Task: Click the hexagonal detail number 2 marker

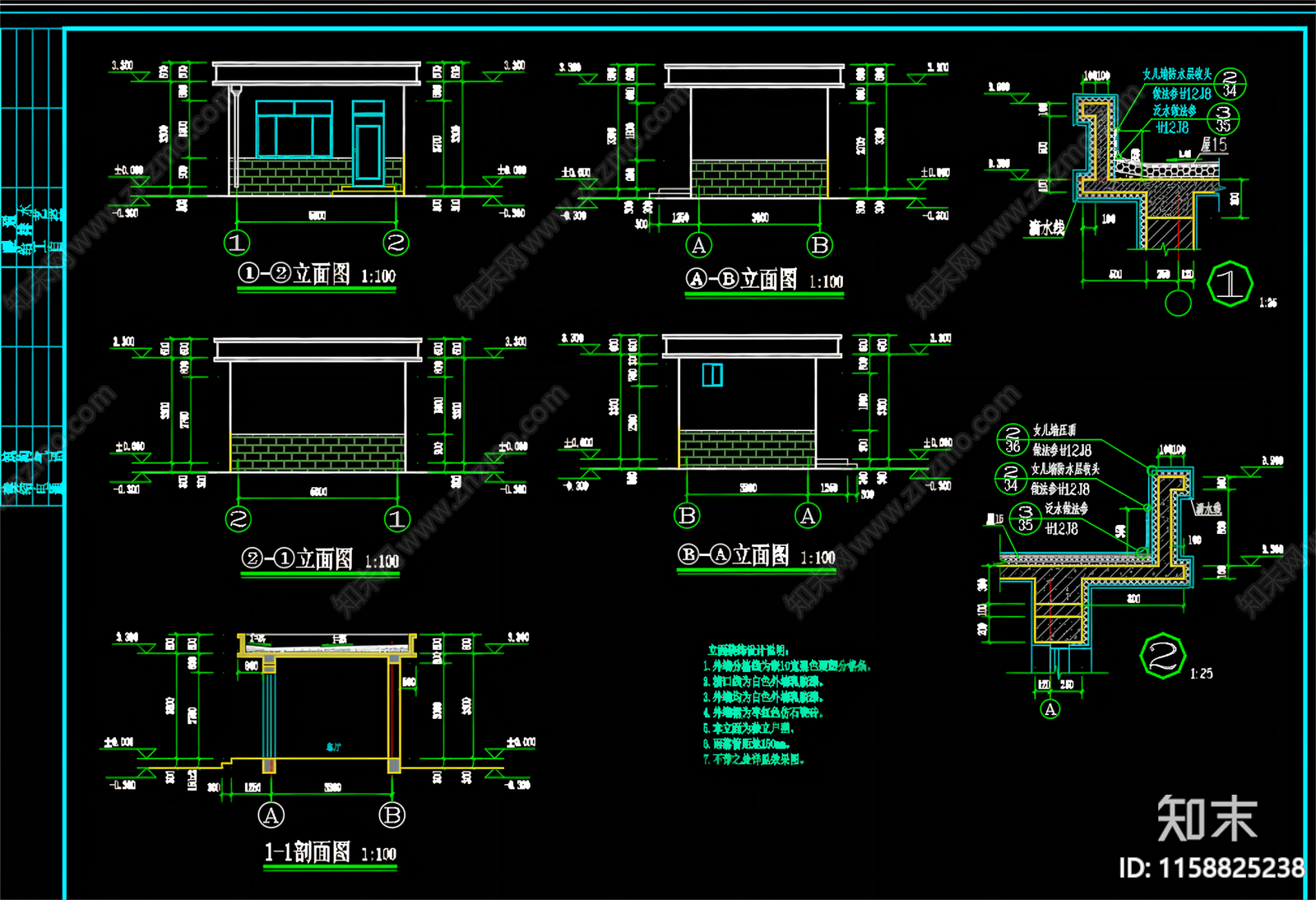Action: click(1162, 656)
